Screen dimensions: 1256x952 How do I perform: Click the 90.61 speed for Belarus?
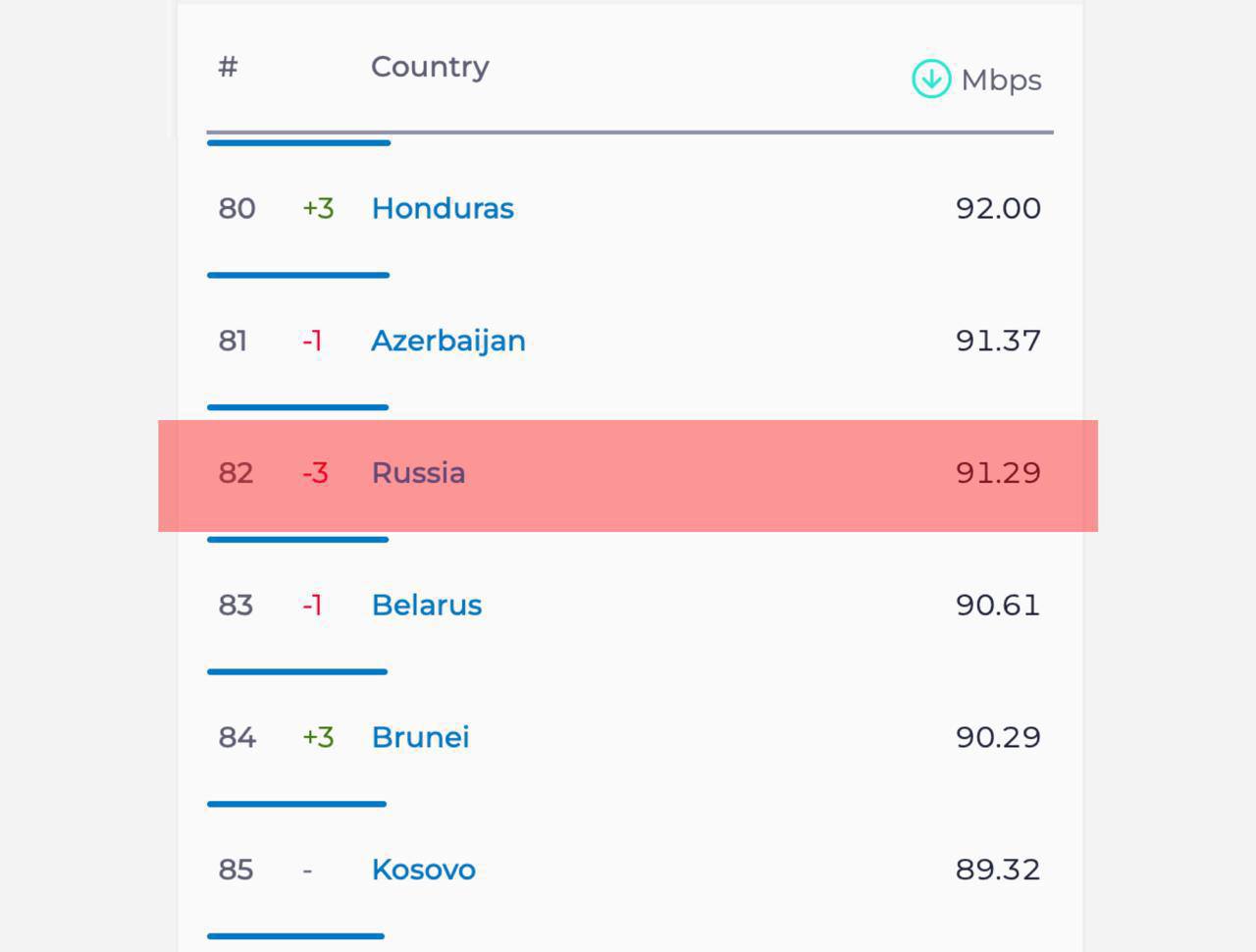point(998,605)
